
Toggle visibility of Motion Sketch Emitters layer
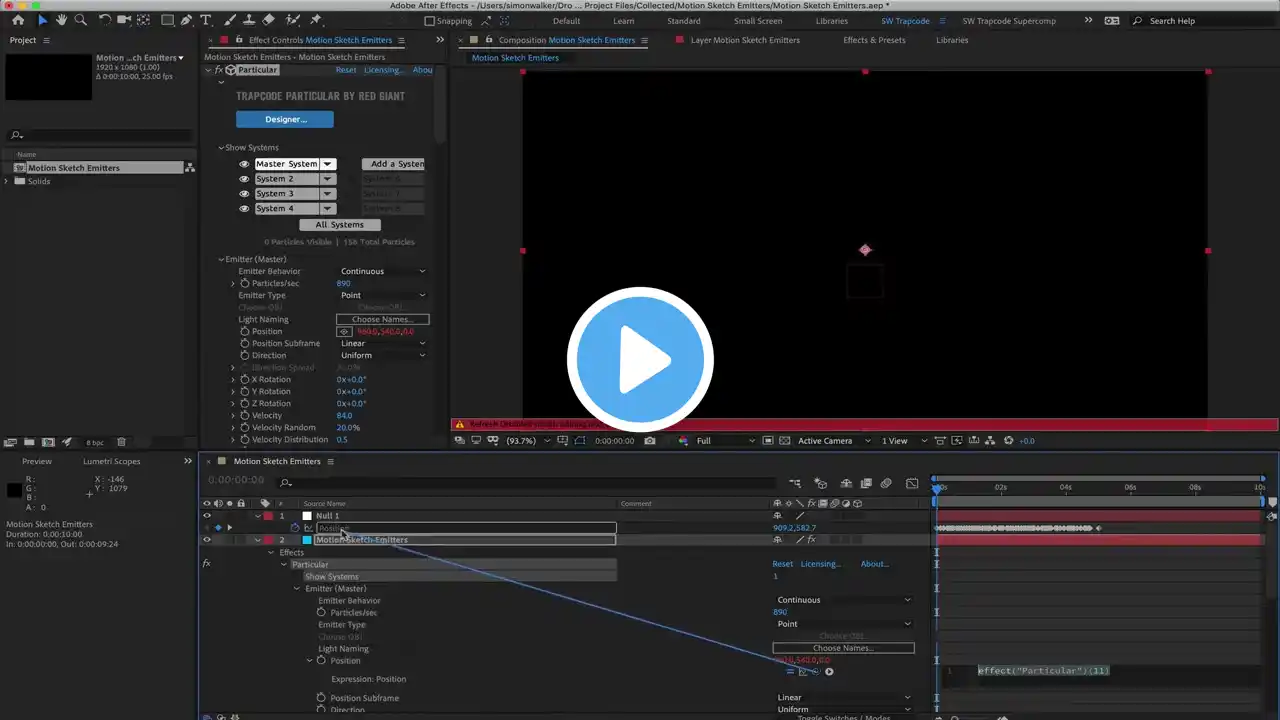[207, 540]
